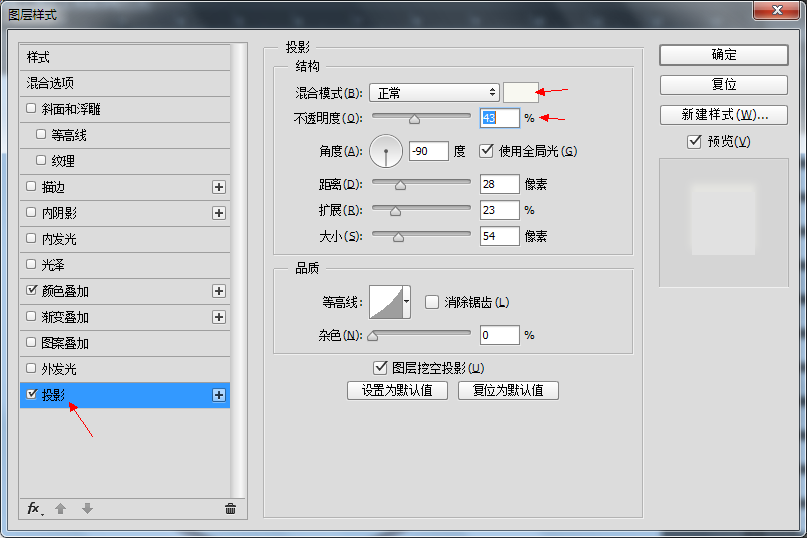Click the styles list vertical scrollbar
The width and height of the screenshot is (807, 538).
pyautogui.click(x=237, y=270)
